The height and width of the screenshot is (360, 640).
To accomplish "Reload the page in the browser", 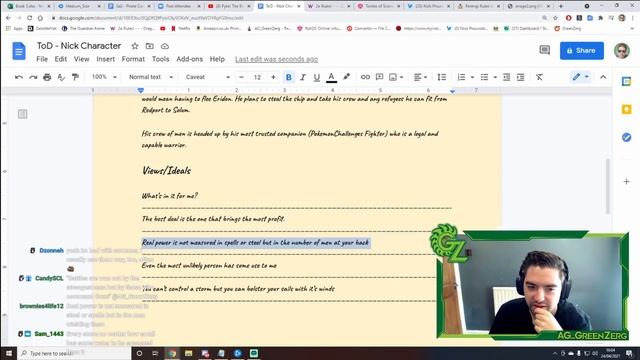I will click(29, 18).
